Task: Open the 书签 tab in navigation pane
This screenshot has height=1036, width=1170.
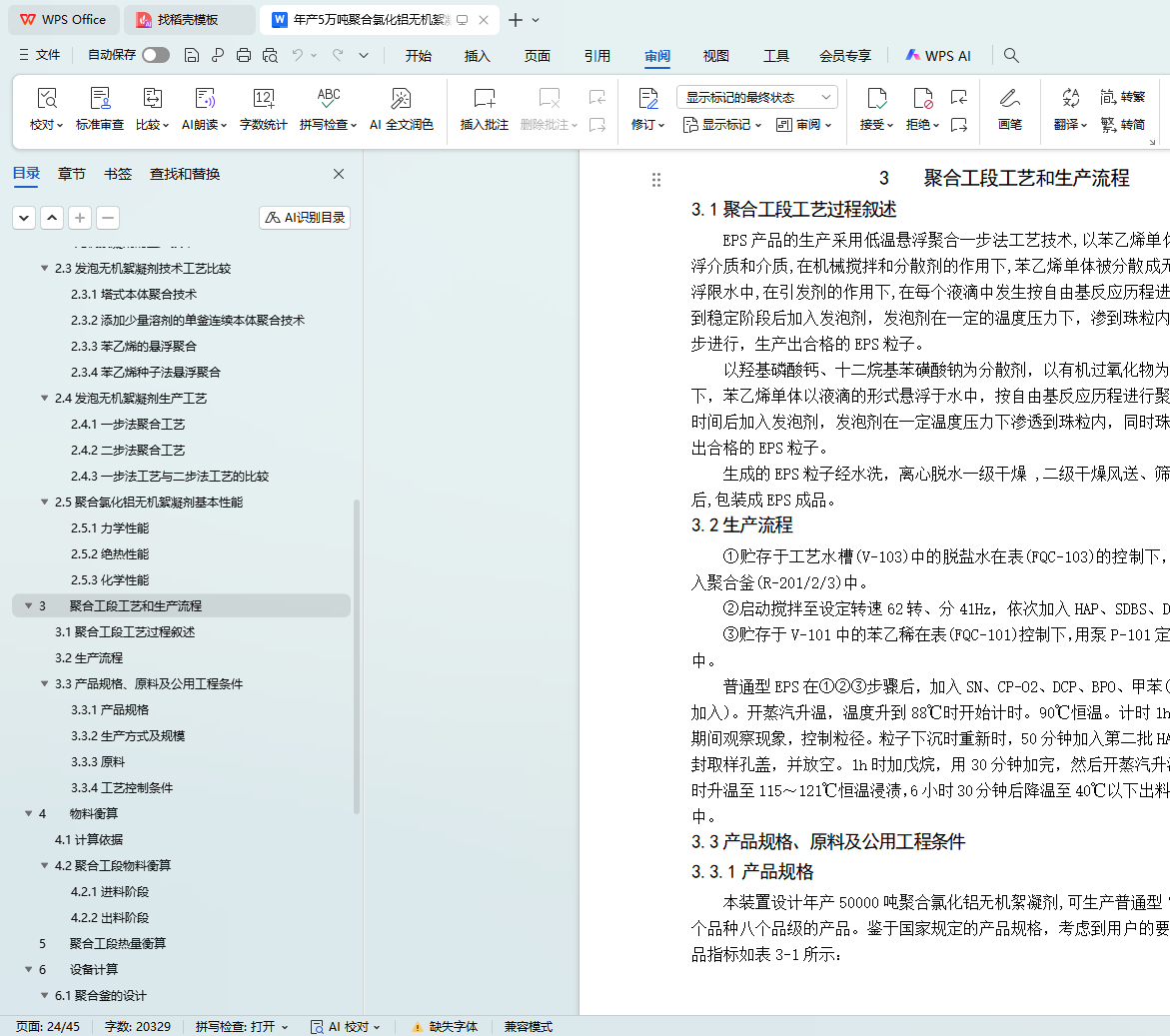Action: click(118, 174)
